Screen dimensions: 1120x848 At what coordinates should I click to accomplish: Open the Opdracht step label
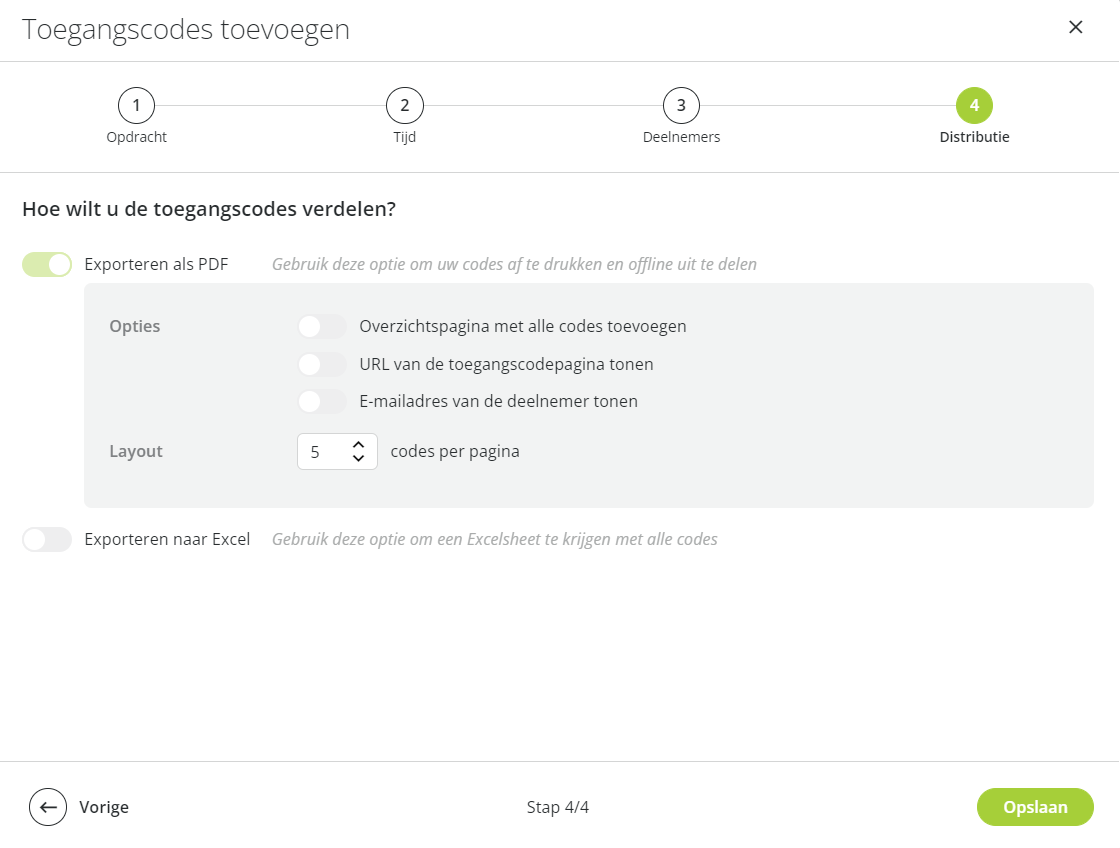coord(136,137)
